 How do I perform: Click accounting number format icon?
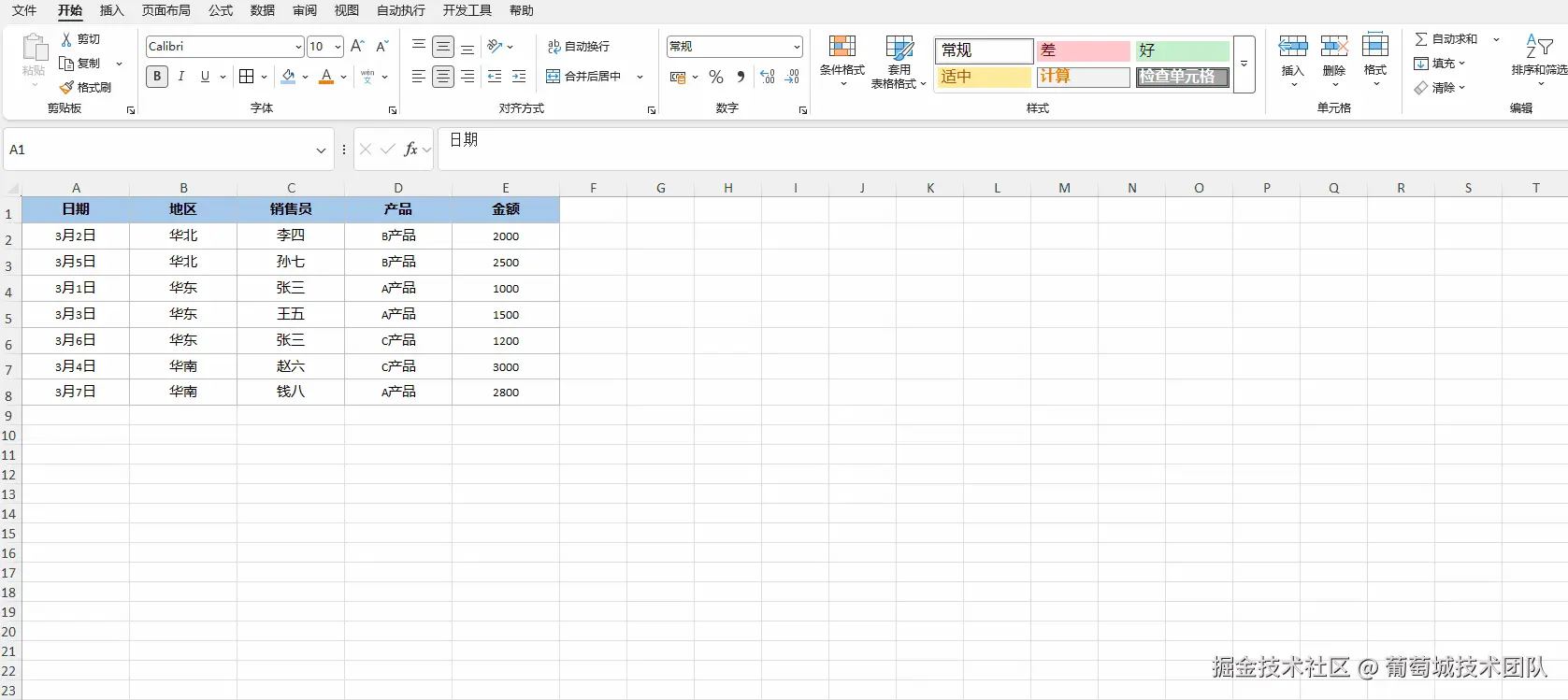pyautogui.click(x=678, y=78)
